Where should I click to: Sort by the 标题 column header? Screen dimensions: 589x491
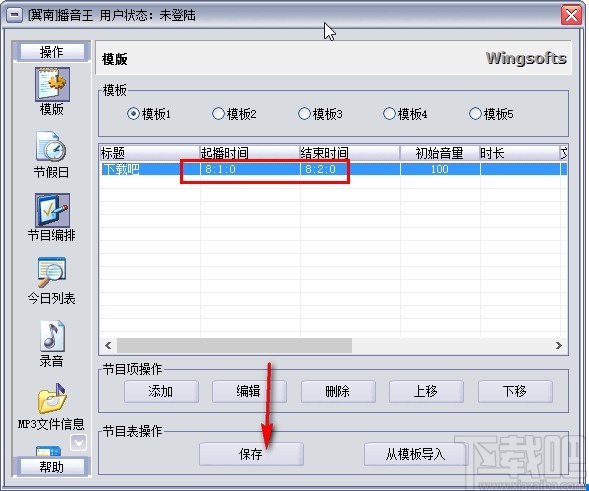pyautogui.click(x=150, y=153)
